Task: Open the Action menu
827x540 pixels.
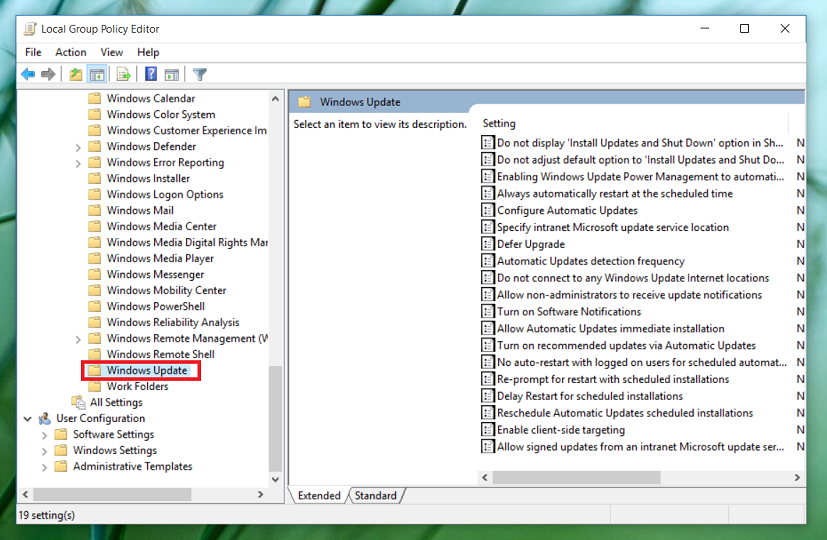Action: point(71,52)
